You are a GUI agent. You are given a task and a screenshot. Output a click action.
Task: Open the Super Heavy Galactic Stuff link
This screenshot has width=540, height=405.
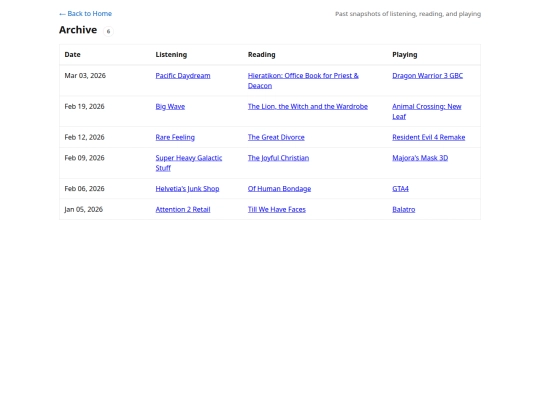tap(189, 163)
